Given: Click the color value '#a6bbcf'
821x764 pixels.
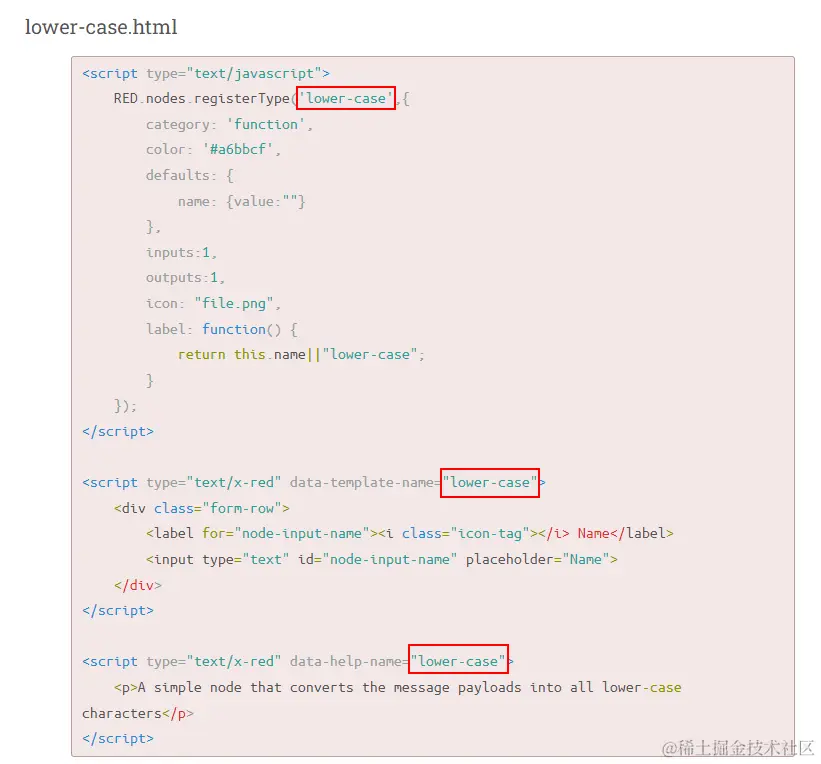Looking at the screenshot, I should tap(238, 150).
